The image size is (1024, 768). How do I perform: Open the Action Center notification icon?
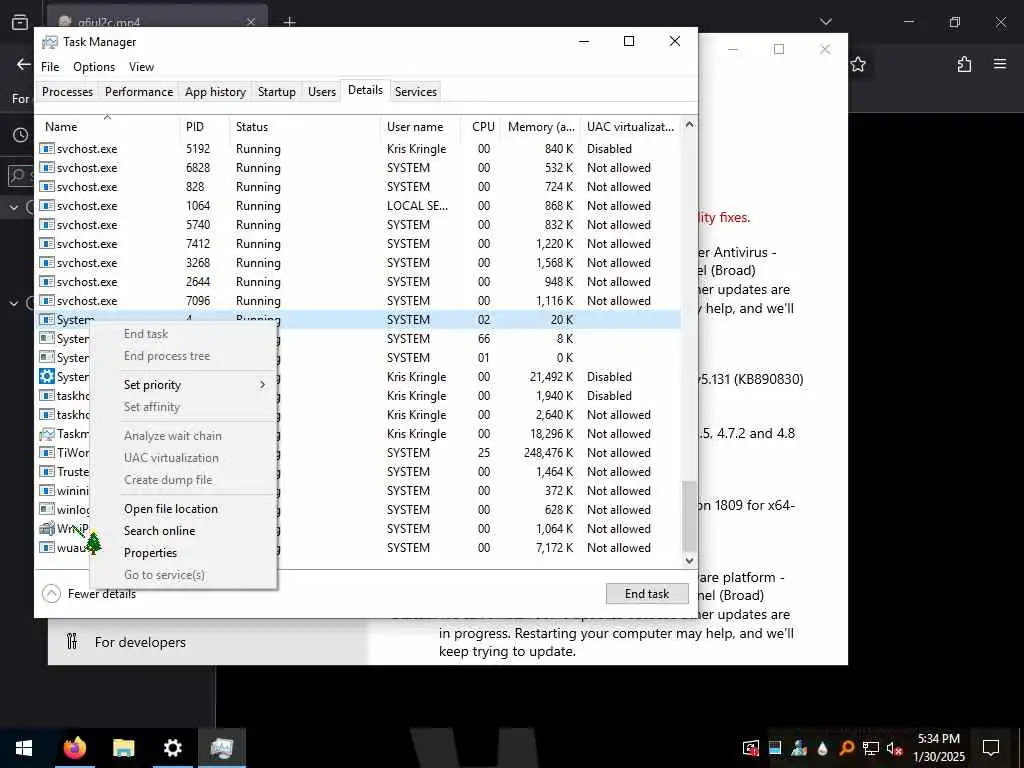[x=991, y=748]
